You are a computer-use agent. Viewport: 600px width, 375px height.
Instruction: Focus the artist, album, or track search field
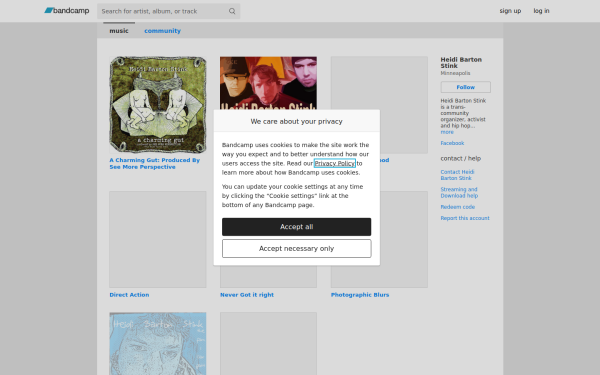168,11
